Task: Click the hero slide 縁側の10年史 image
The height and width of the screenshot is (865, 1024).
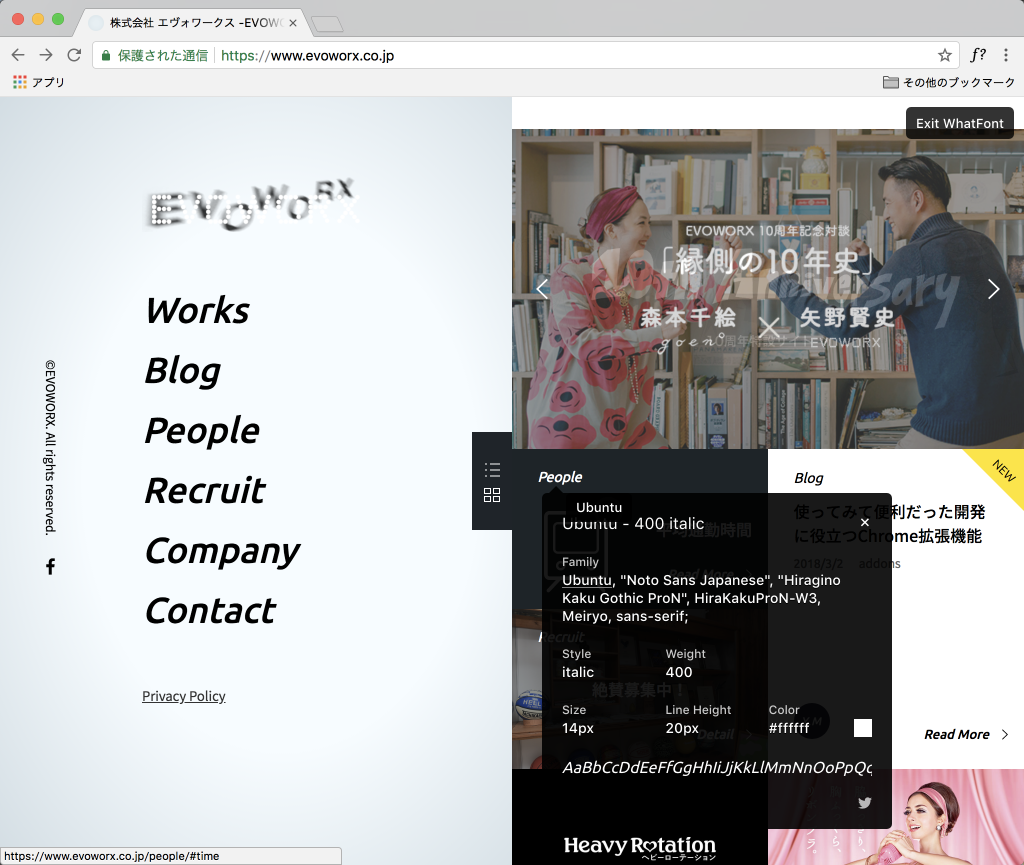Action: click(767, 289)
